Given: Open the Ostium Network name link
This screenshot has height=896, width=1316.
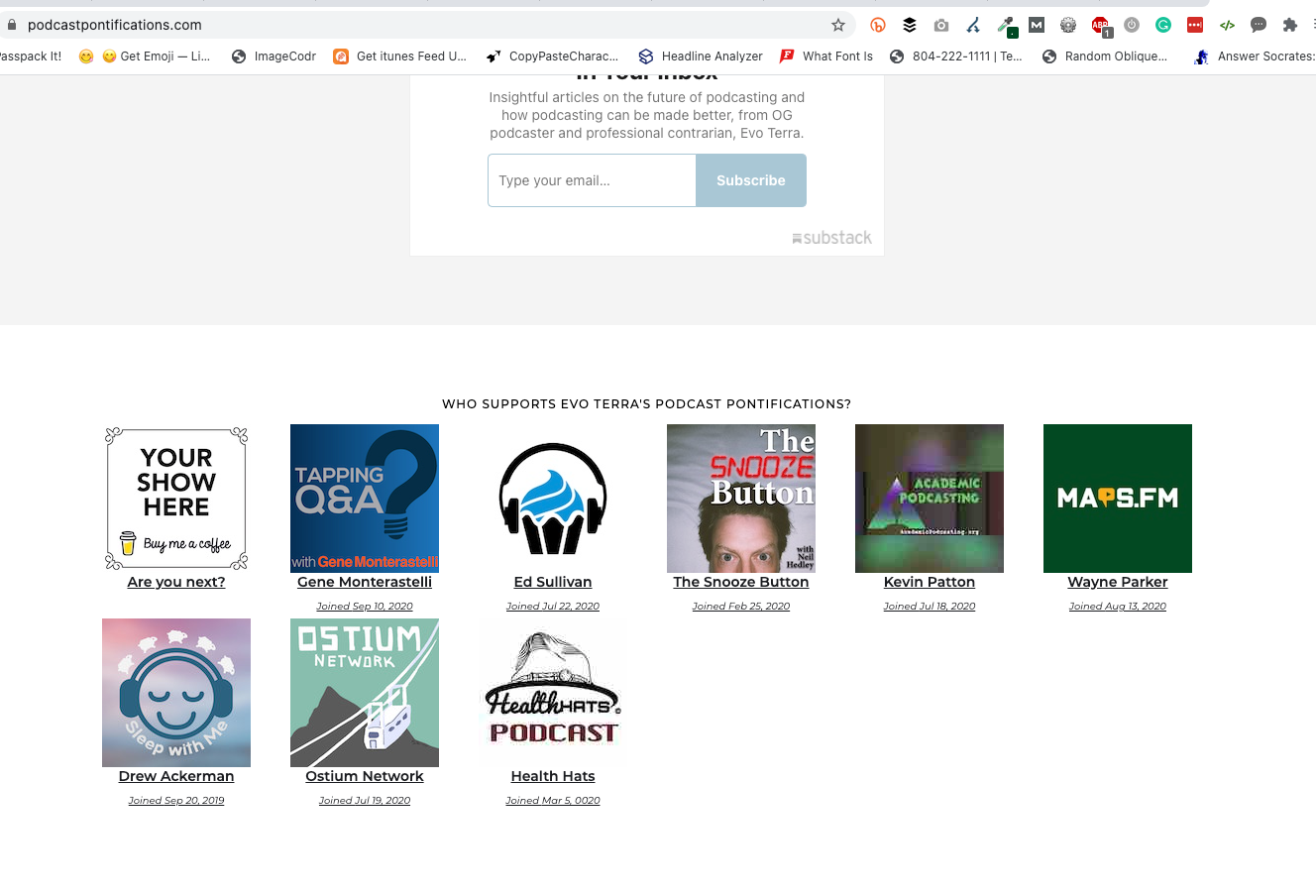Looking at the screenshot, I should (365, 776).
